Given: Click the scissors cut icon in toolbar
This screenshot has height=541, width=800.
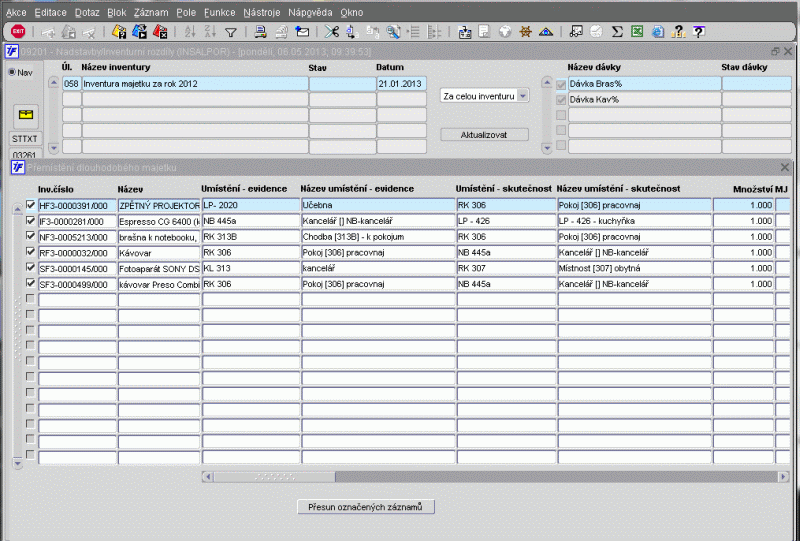Looking at the screenshot, I should 331,32.
